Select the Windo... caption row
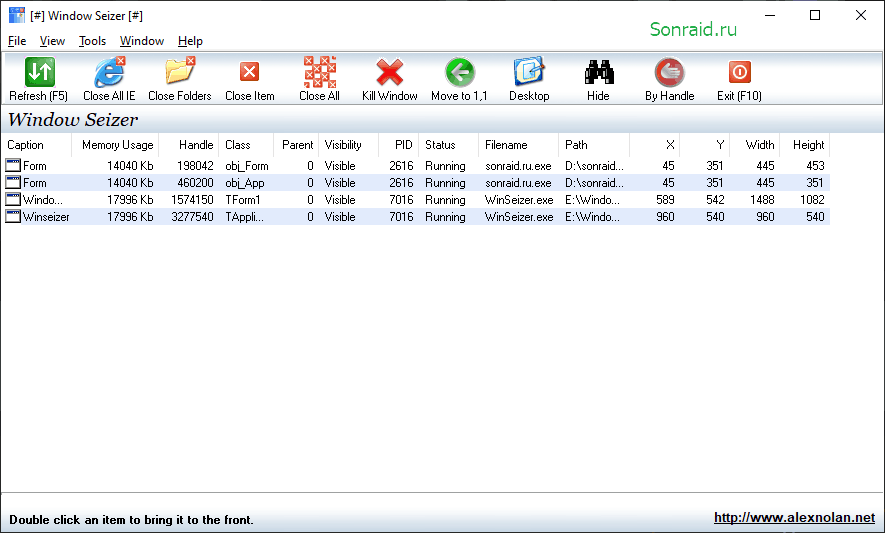The width and height of the screenshot is (885, 533). (43, 200)
